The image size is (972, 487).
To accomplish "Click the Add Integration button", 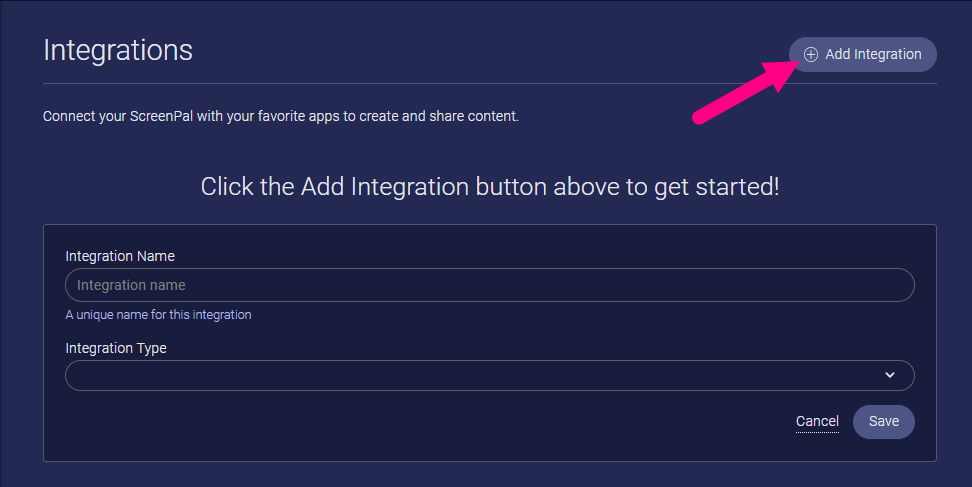I will pos(862,55).
